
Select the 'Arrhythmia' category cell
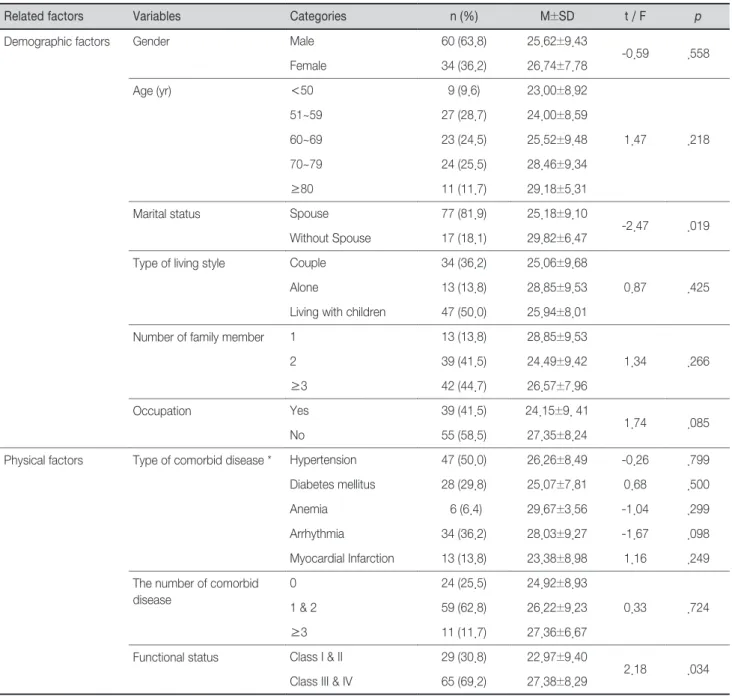pyautogui.click(x=317, y=534)
